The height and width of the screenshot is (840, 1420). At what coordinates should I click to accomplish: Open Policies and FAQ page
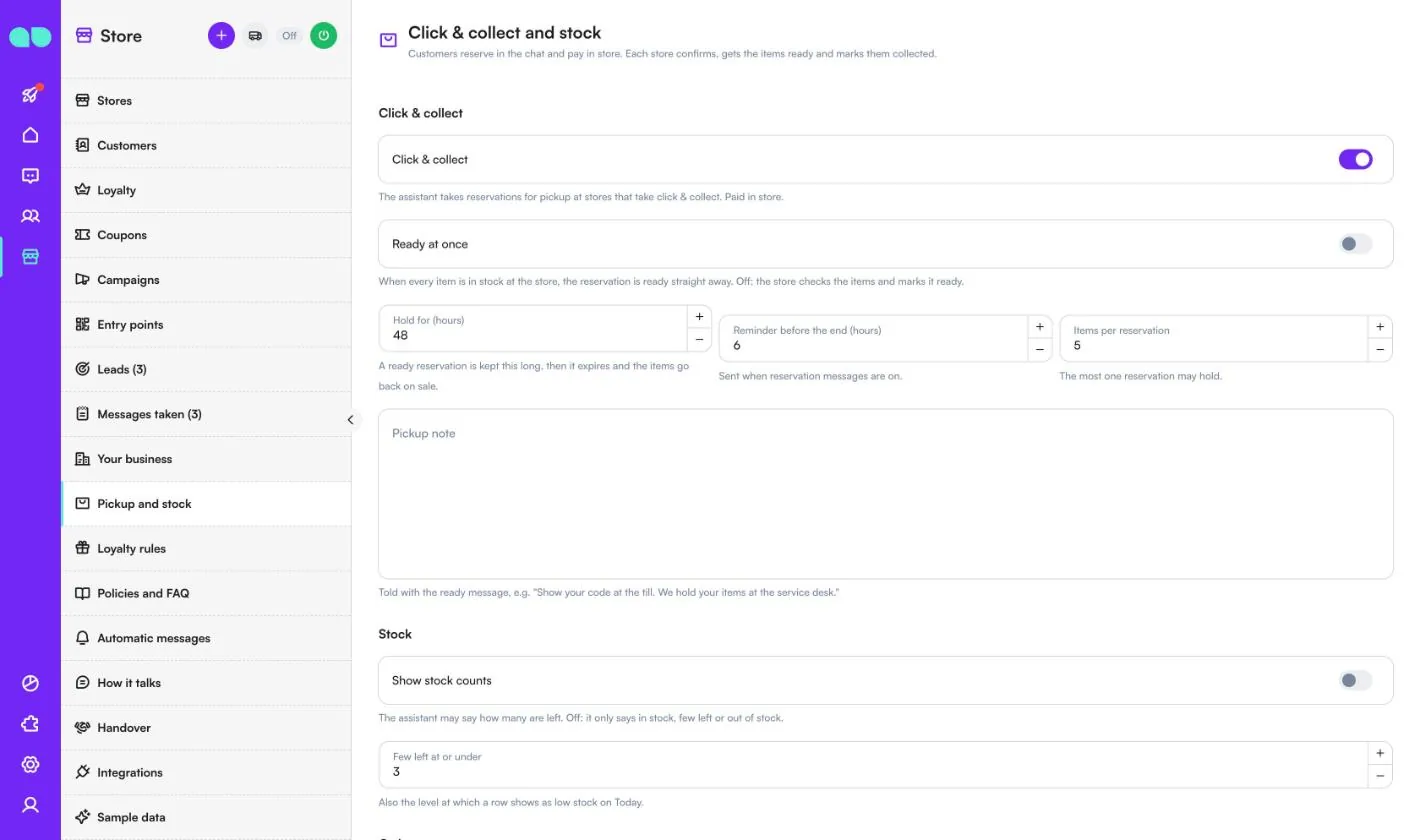(206, 593)
